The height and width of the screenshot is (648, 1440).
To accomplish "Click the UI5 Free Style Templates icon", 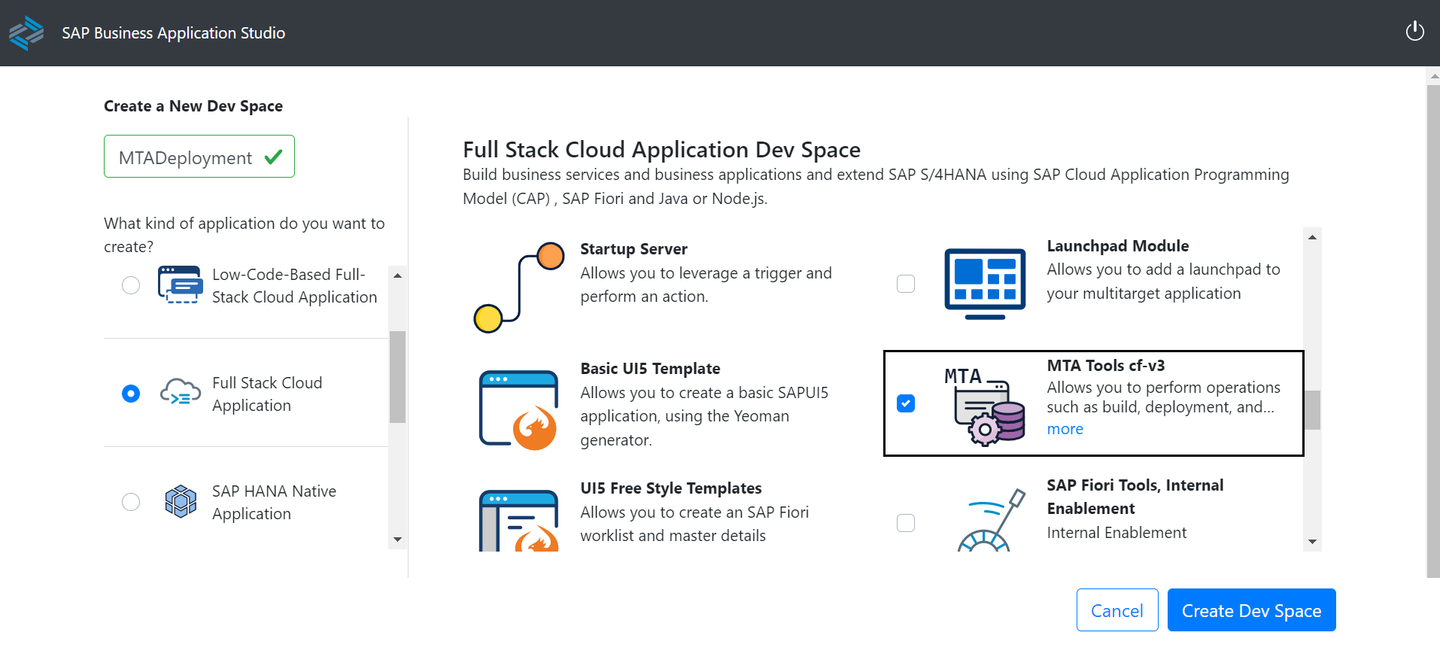I will [x=519, y=520].
